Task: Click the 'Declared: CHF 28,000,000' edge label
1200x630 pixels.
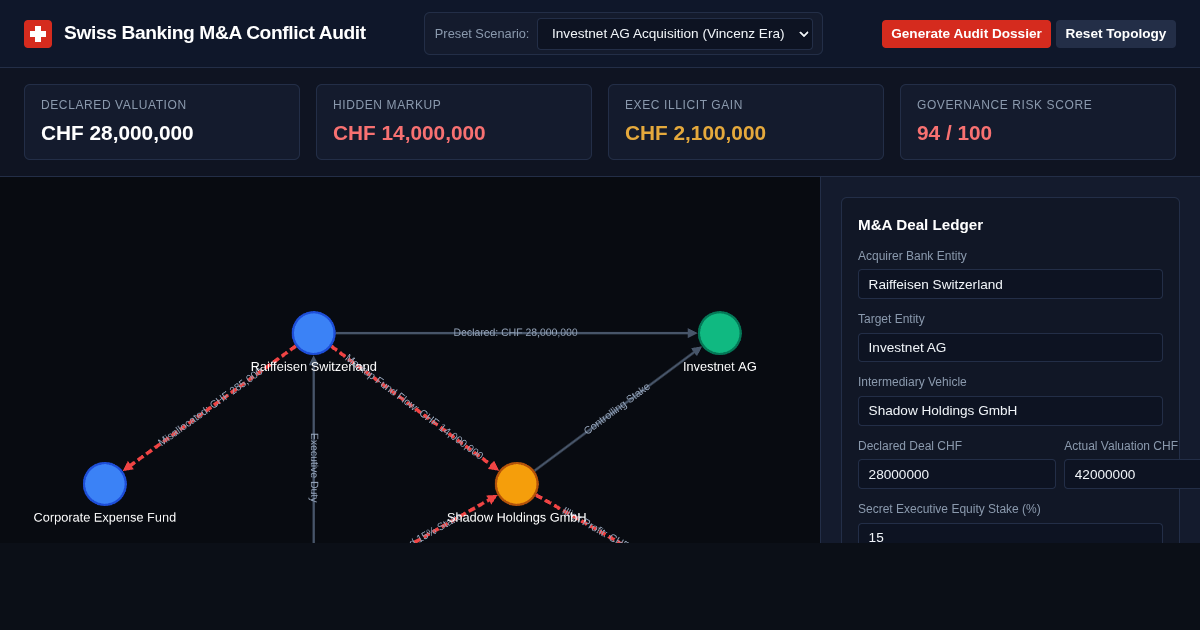Action: coord(515,332)
